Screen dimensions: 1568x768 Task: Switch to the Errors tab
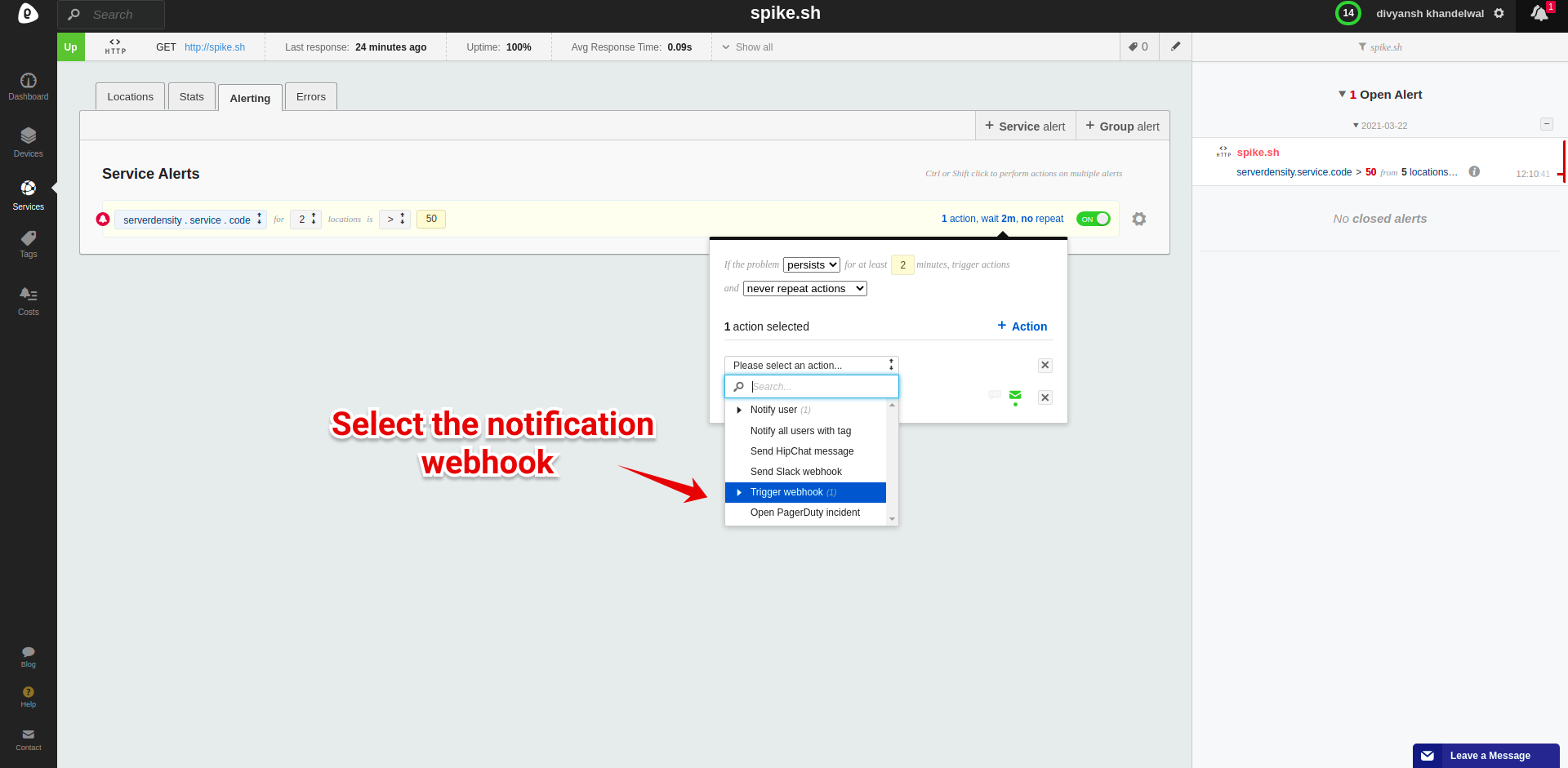pyautogui.click(x=311, y=96)
